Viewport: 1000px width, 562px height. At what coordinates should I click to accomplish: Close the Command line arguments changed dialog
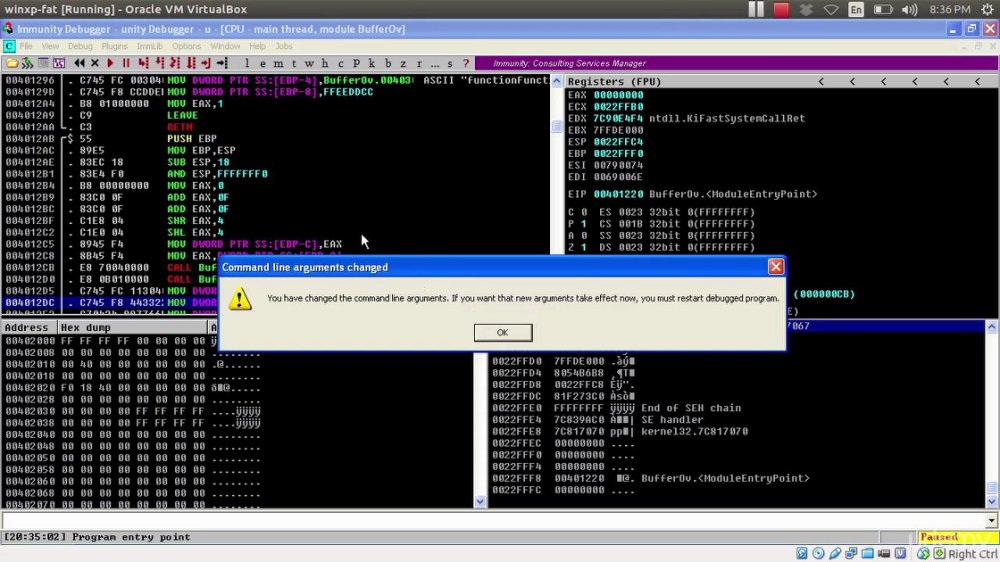[x=776, y=267]
